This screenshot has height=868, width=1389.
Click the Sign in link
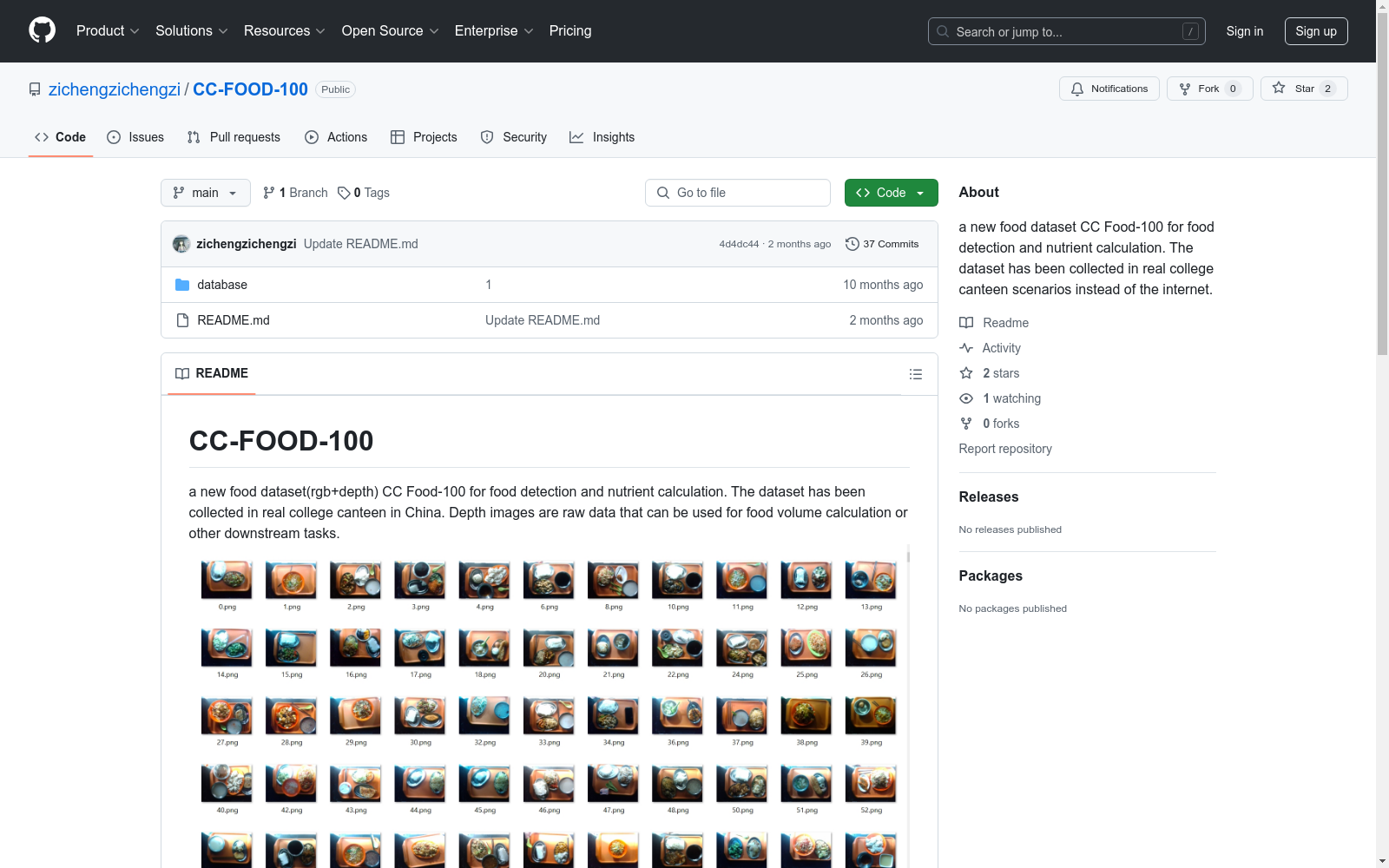[x=1244, y=31]
